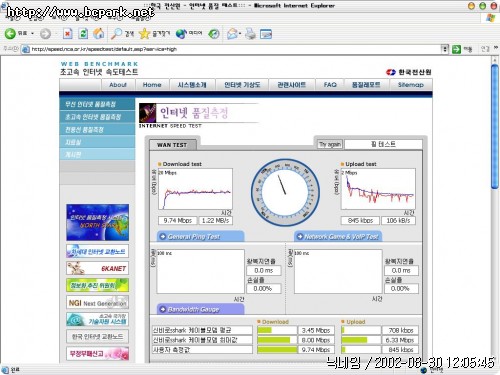
Task: Click the download rate 1.22 MB/s
Action: [215, 220]
